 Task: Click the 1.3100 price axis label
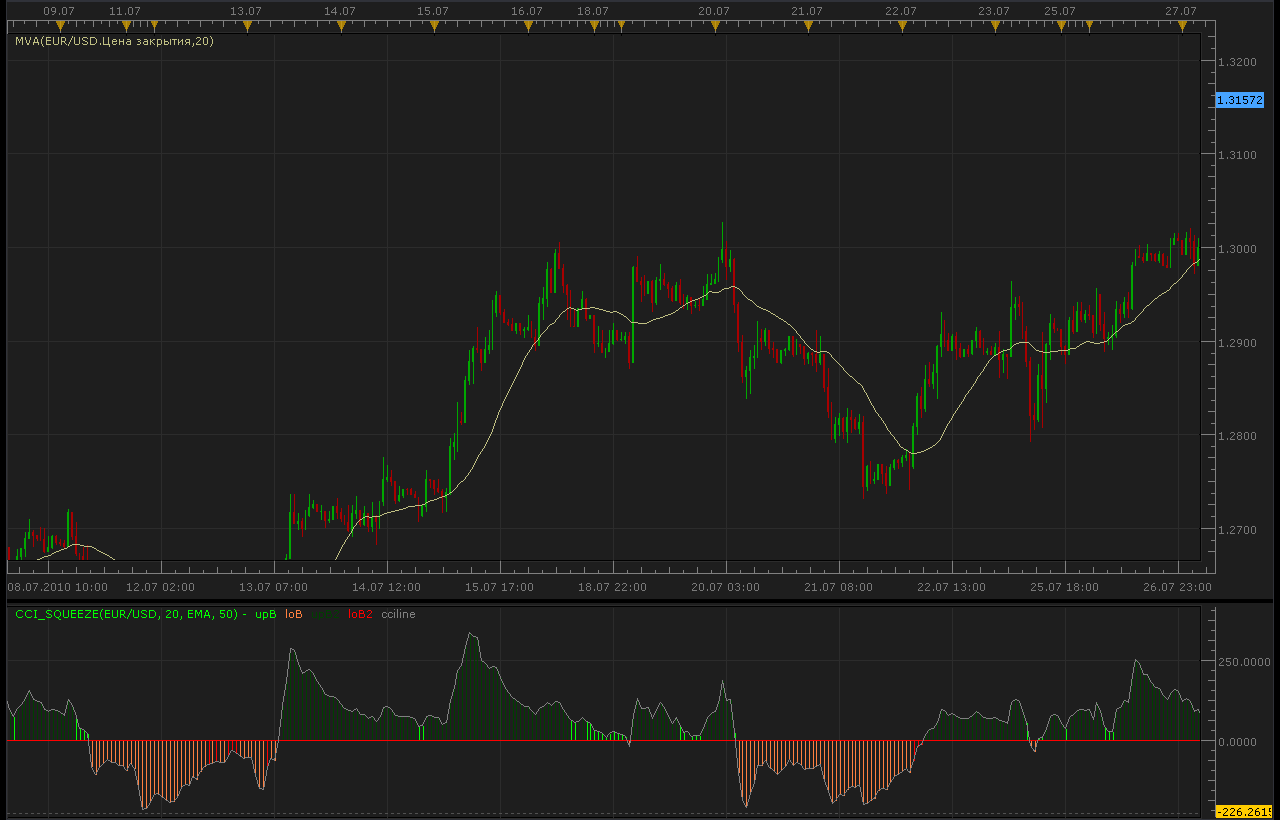(x=1237, y=155)
